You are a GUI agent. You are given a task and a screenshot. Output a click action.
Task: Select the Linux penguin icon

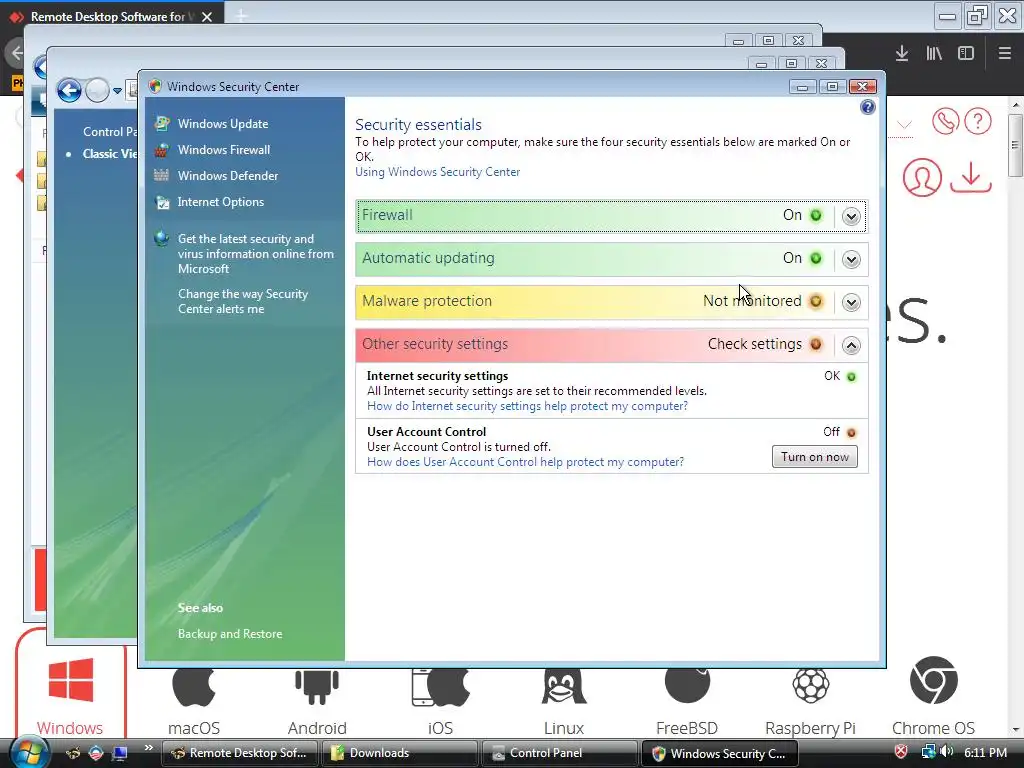564,687
